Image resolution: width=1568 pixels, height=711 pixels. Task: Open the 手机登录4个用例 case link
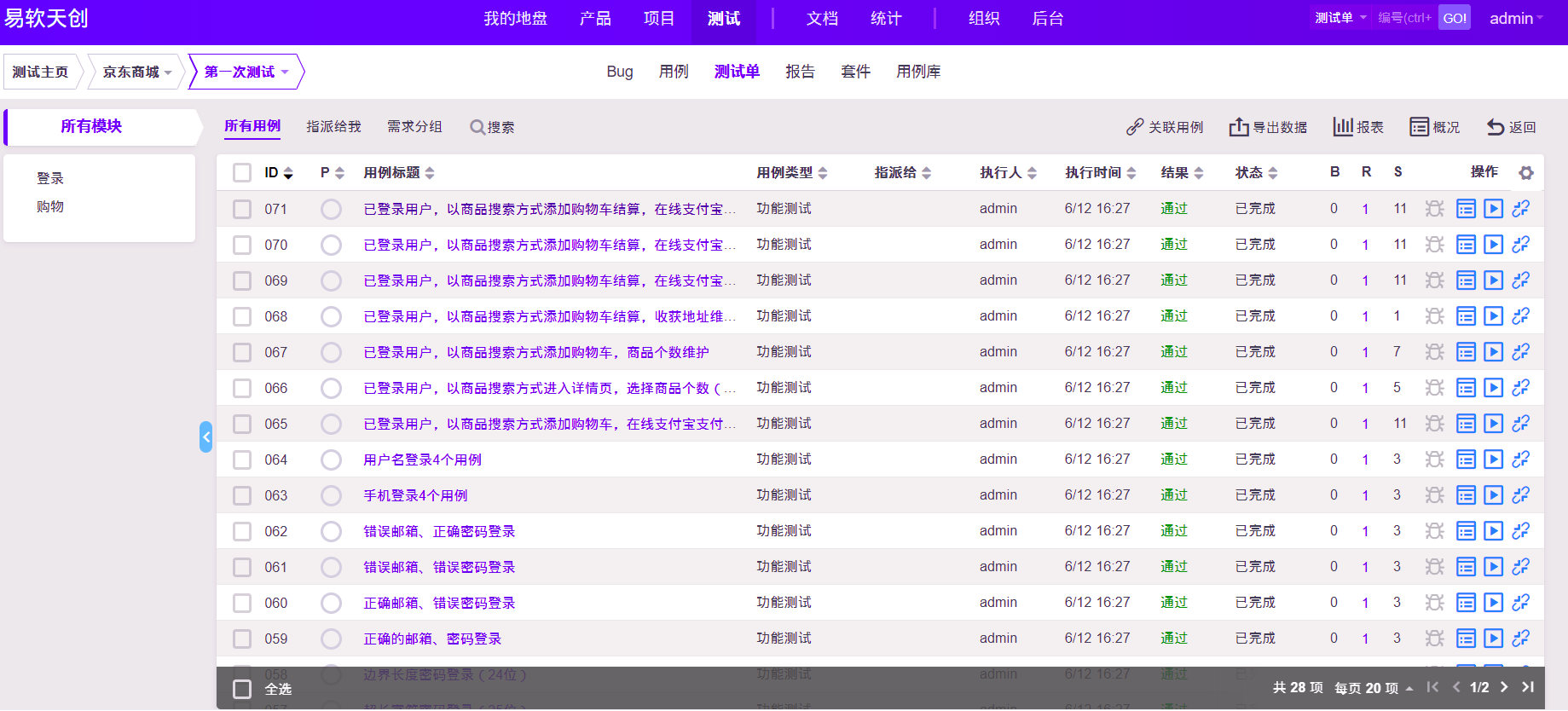pos(415,495)
